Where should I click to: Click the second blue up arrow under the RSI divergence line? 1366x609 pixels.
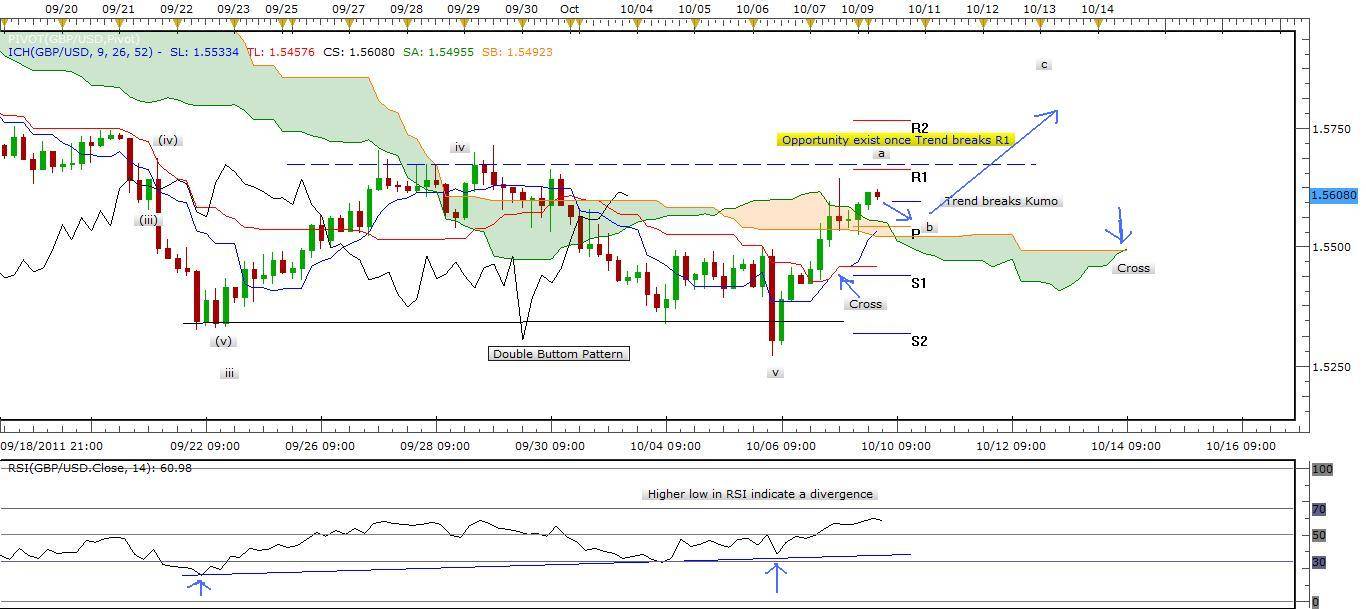(x=777, y=578)
